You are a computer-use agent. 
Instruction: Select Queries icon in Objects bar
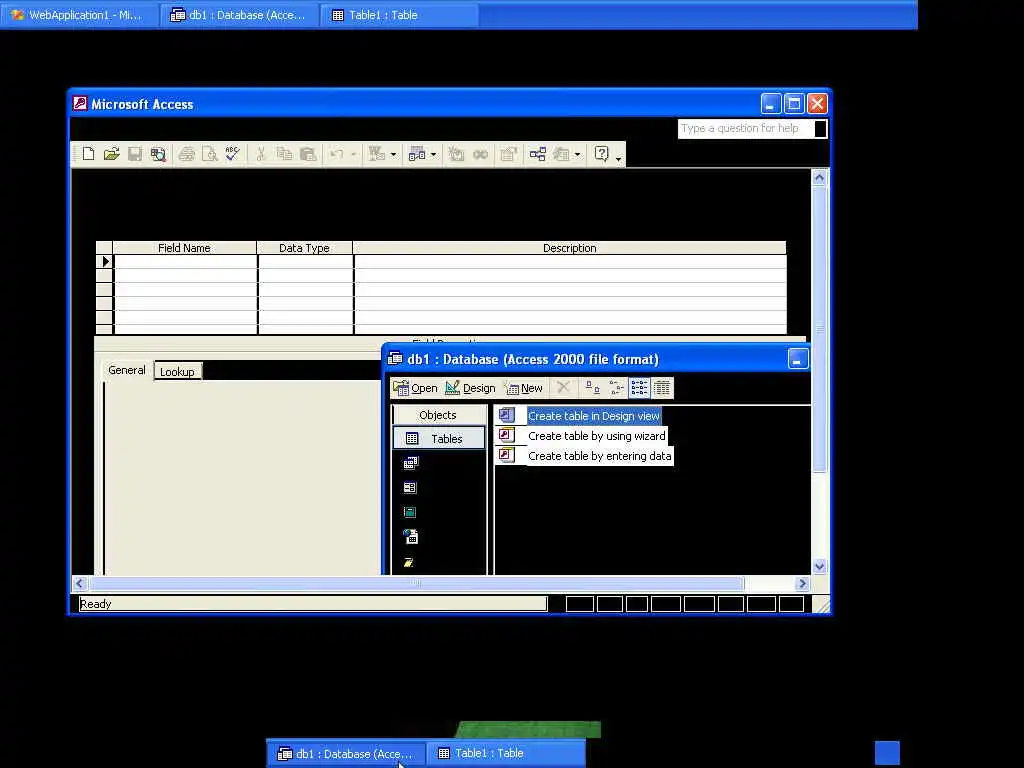point(410,463)
